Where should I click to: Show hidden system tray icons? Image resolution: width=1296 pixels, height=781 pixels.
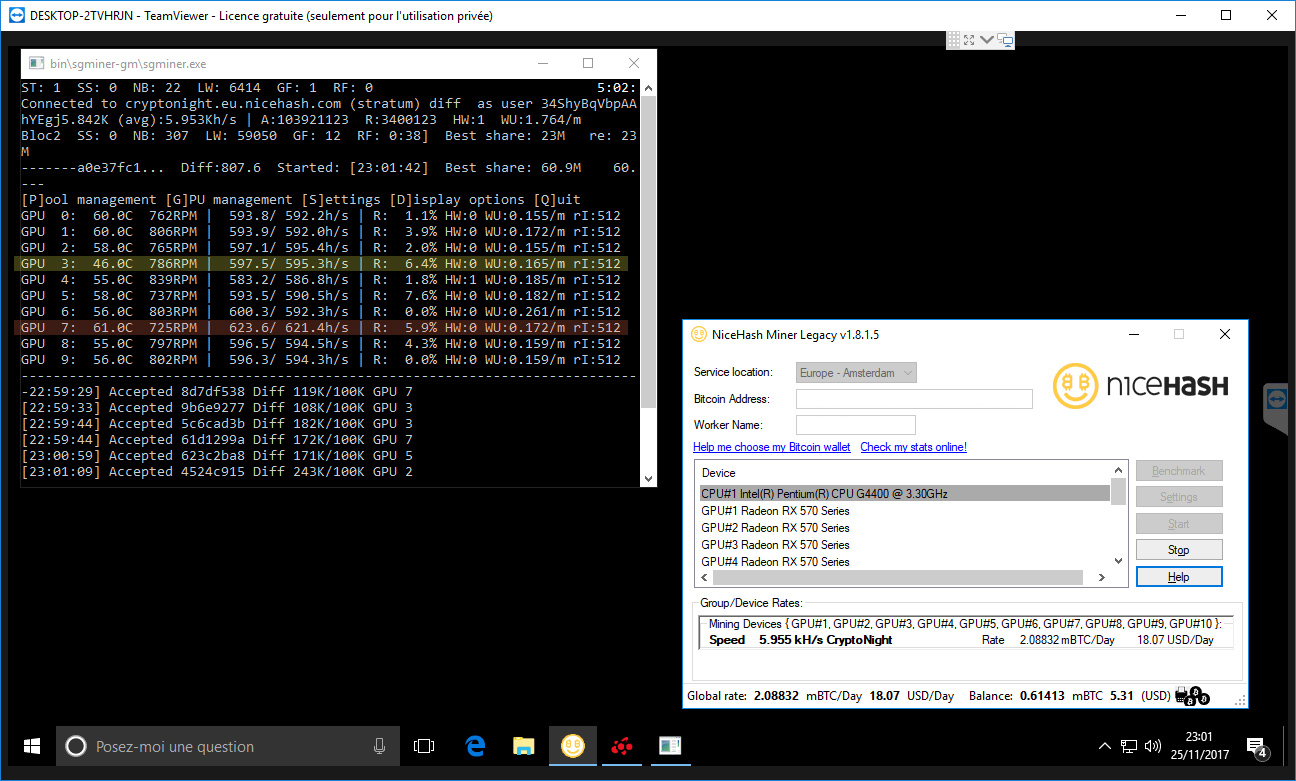pyautogui.click(x=1104, y=746)
